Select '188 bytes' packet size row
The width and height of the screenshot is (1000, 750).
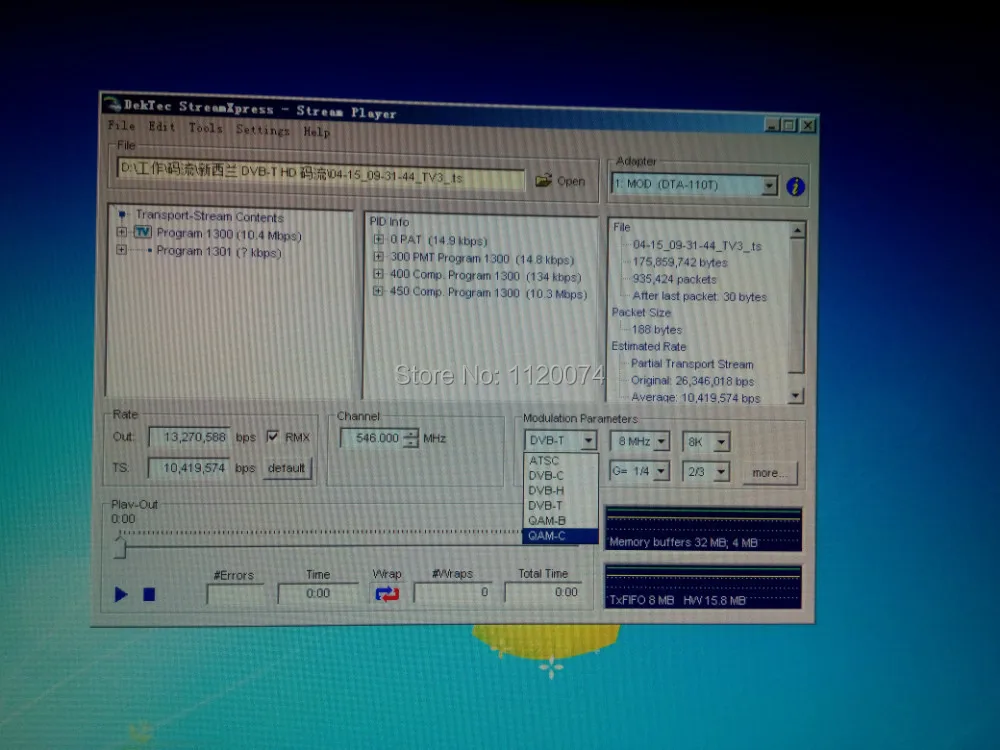[x=656, y=330]
